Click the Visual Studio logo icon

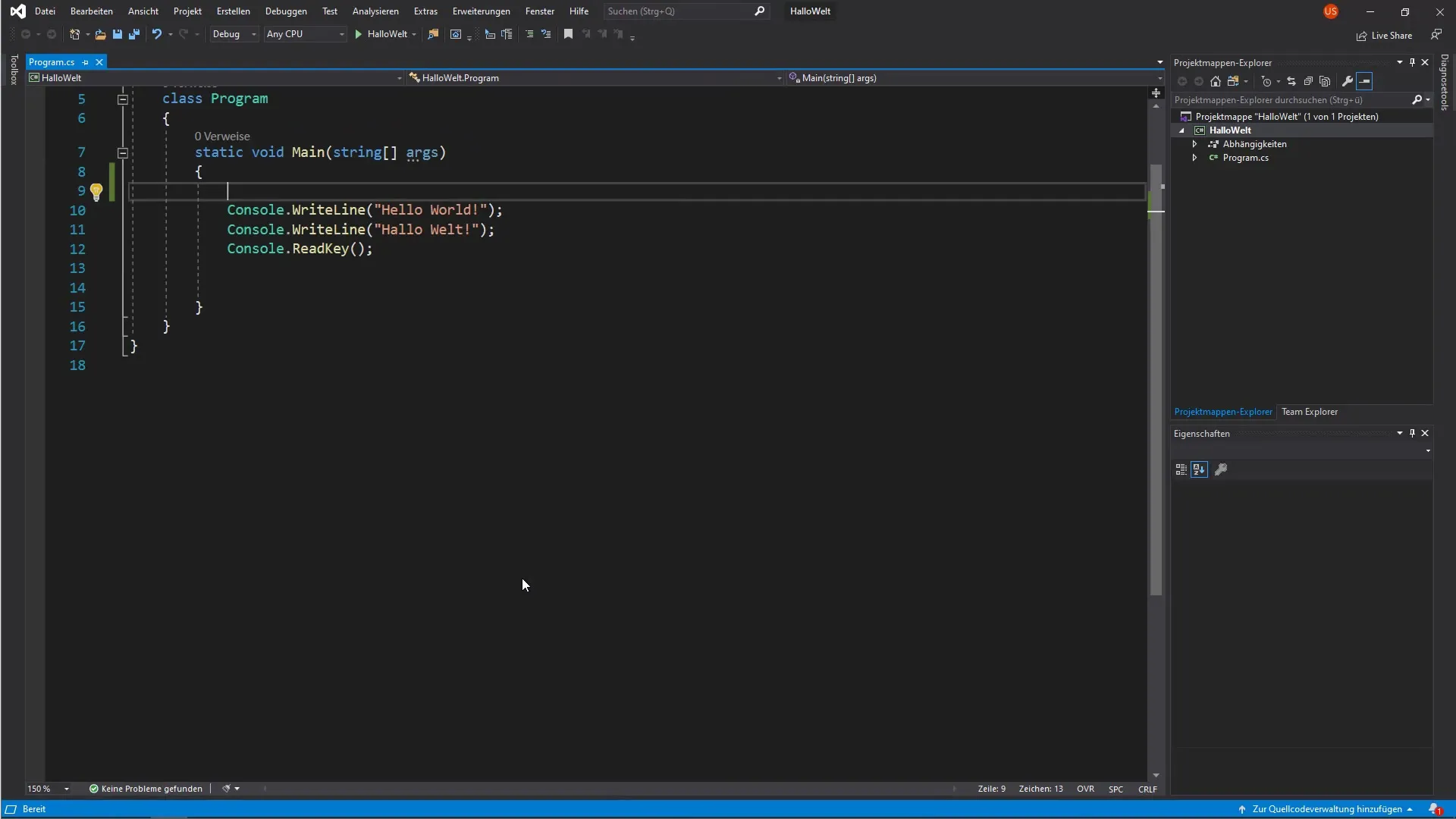(17, 11)
